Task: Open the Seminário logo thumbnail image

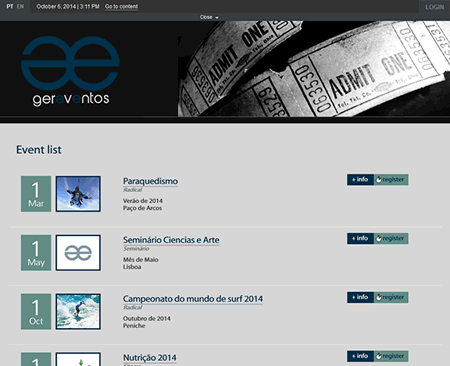Action: [x=78, y=253]
